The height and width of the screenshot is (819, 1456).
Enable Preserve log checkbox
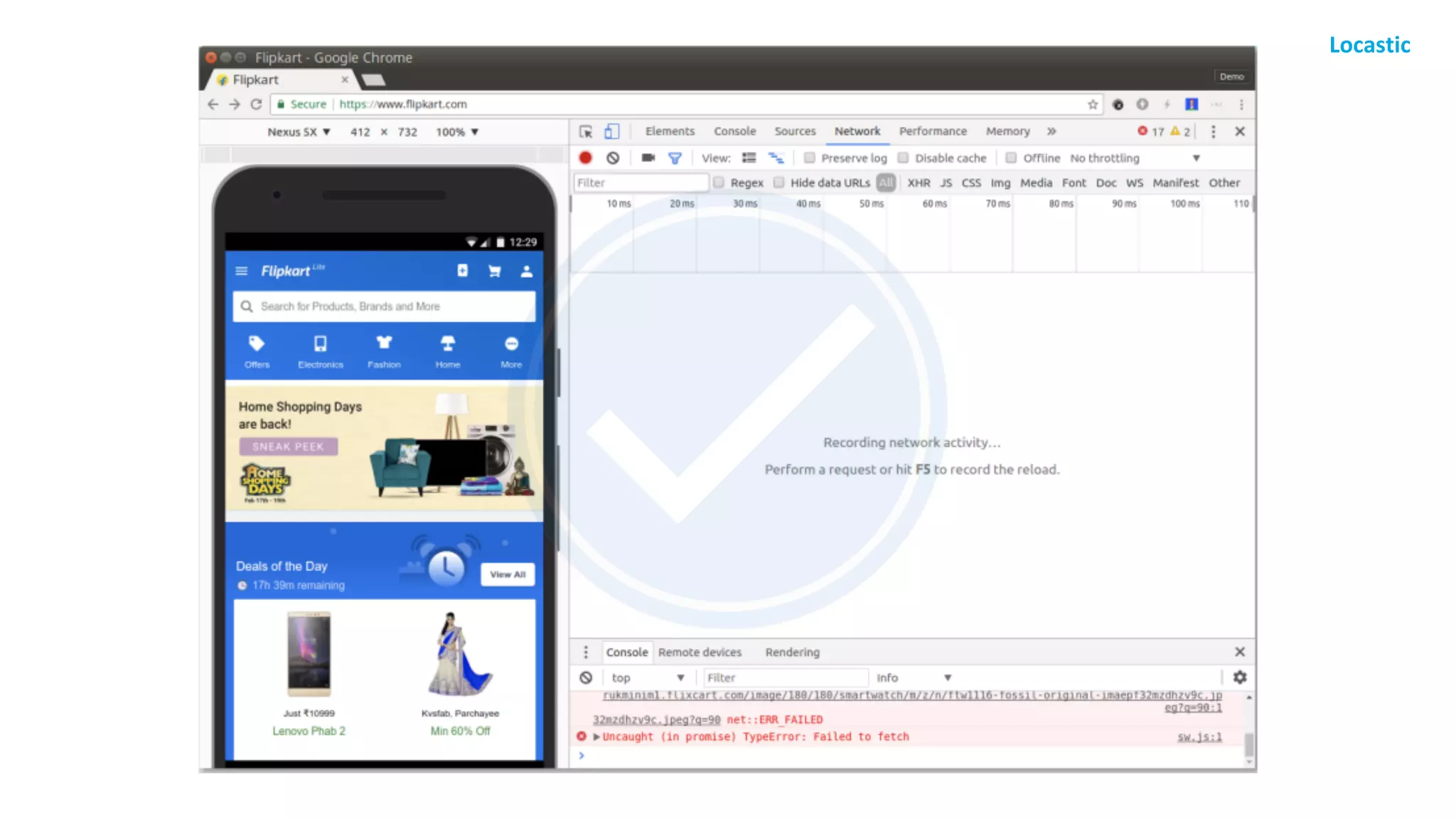tap(810, 158)
